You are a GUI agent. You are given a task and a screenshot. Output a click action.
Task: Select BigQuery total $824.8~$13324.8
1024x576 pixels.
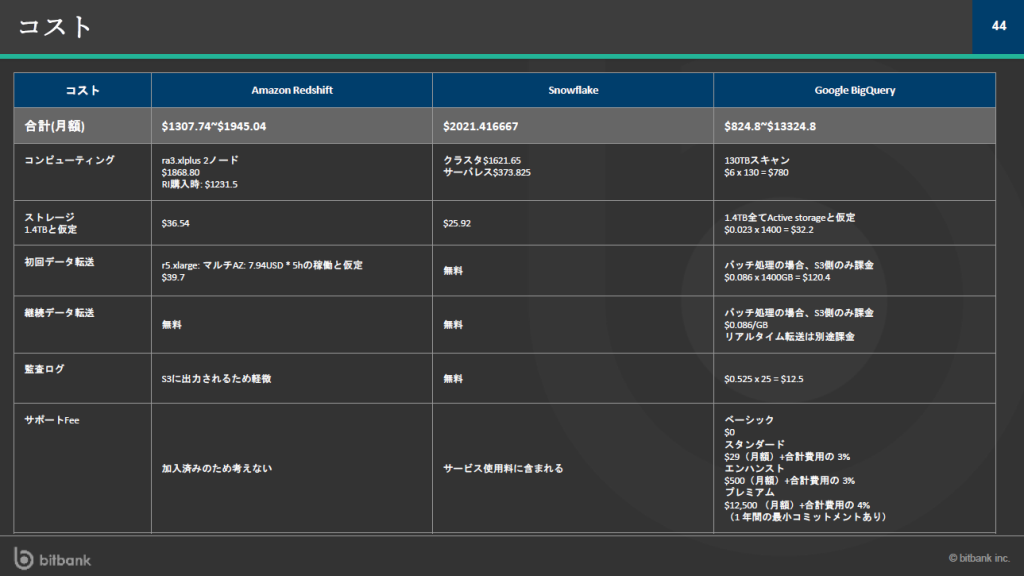(x=769, y=126)
